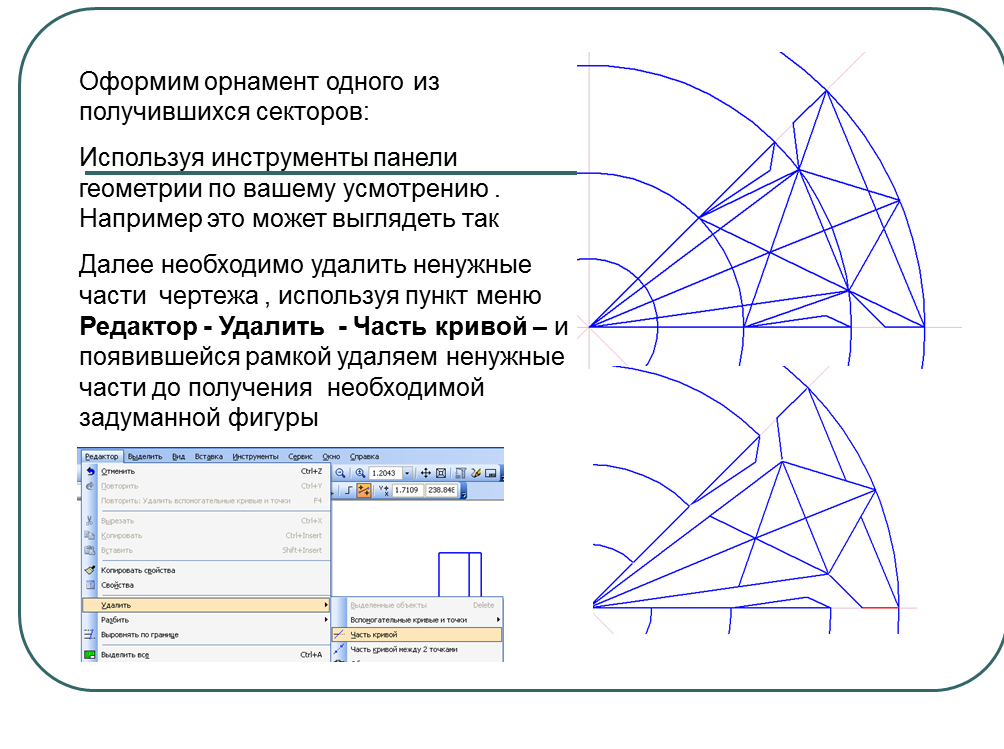Choose Часть кривой in the submenu
Image resolution: width=1004 pixels, height=749 pixels.
(x=417, y=634)
